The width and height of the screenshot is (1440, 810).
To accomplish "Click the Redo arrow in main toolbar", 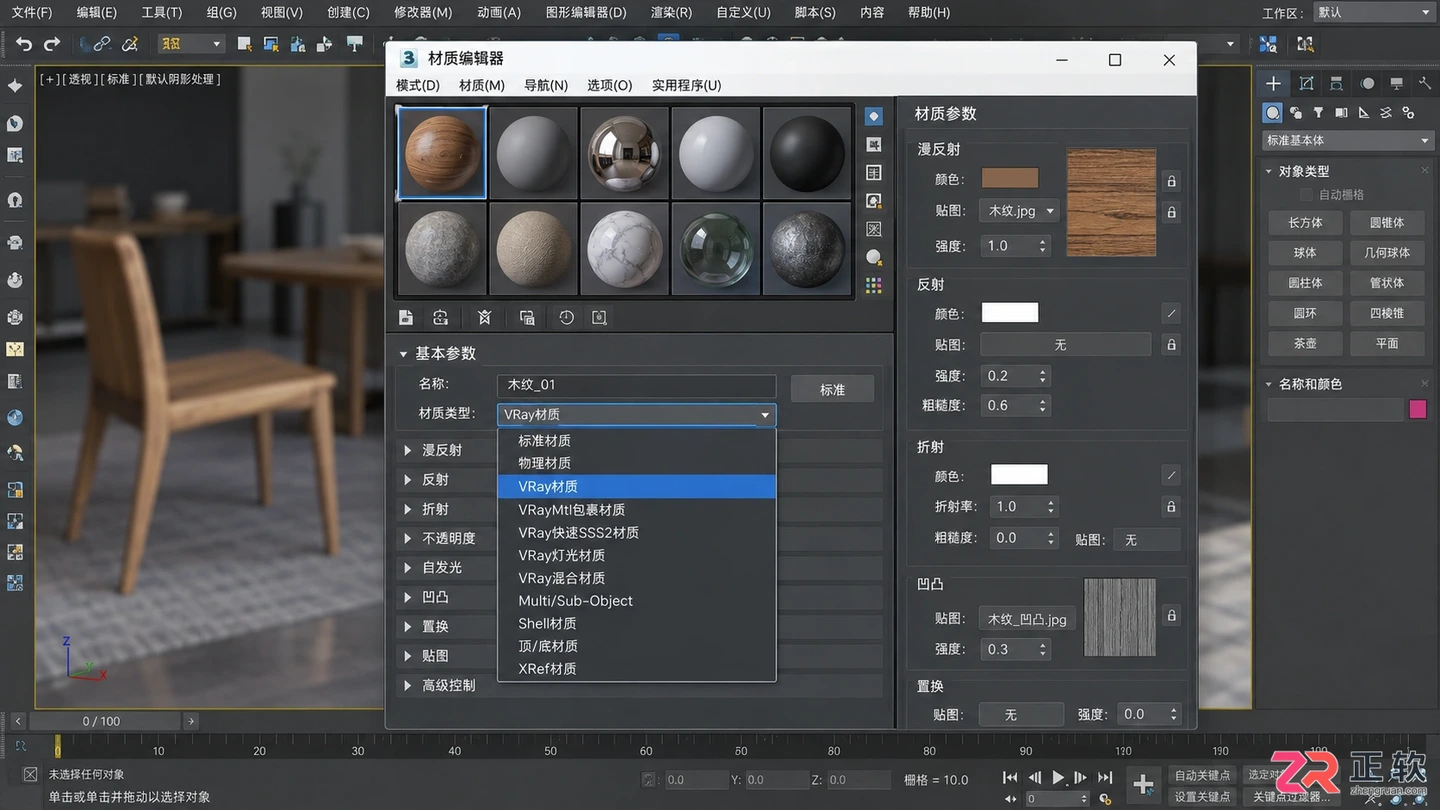I will 52,44.
